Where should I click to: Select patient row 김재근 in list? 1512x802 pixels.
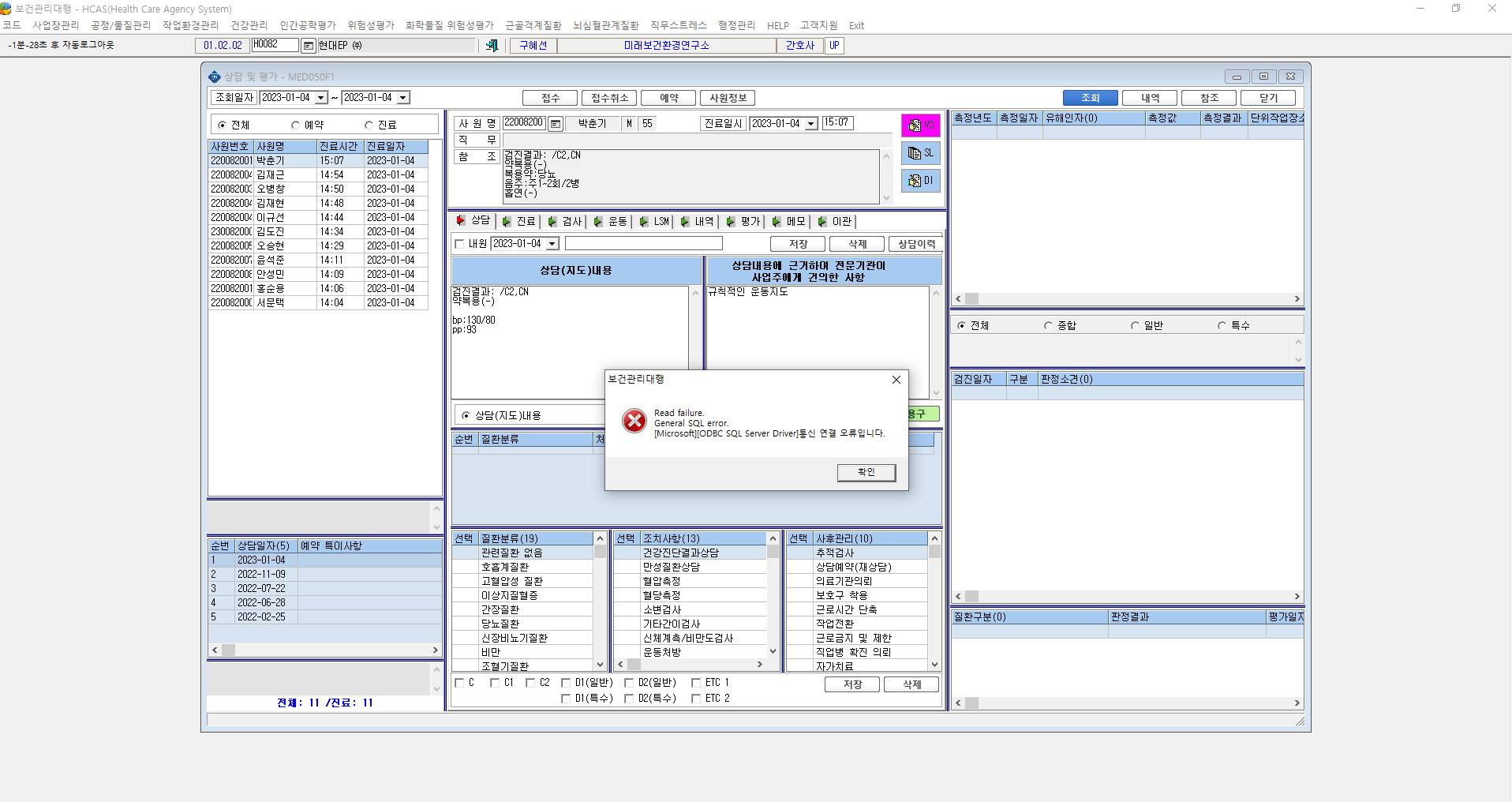tap(318, 175)
